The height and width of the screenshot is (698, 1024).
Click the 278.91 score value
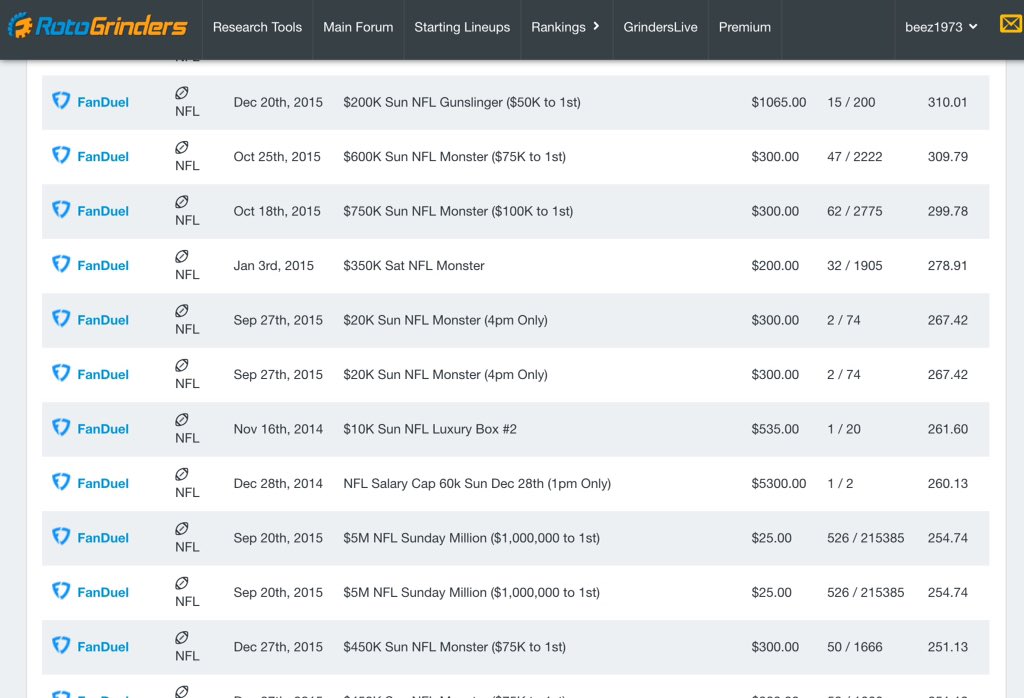click(x=948, y=266)
